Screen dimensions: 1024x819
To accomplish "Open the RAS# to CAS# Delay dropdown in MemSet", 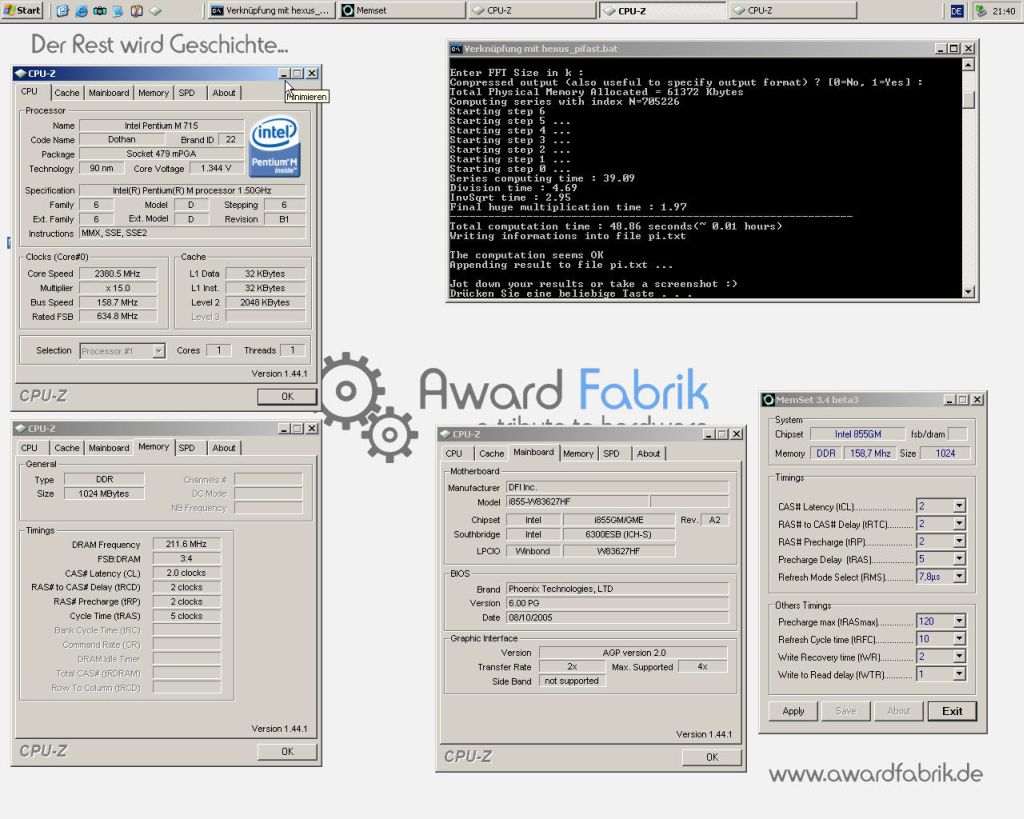I will click(x=959, y=524).
